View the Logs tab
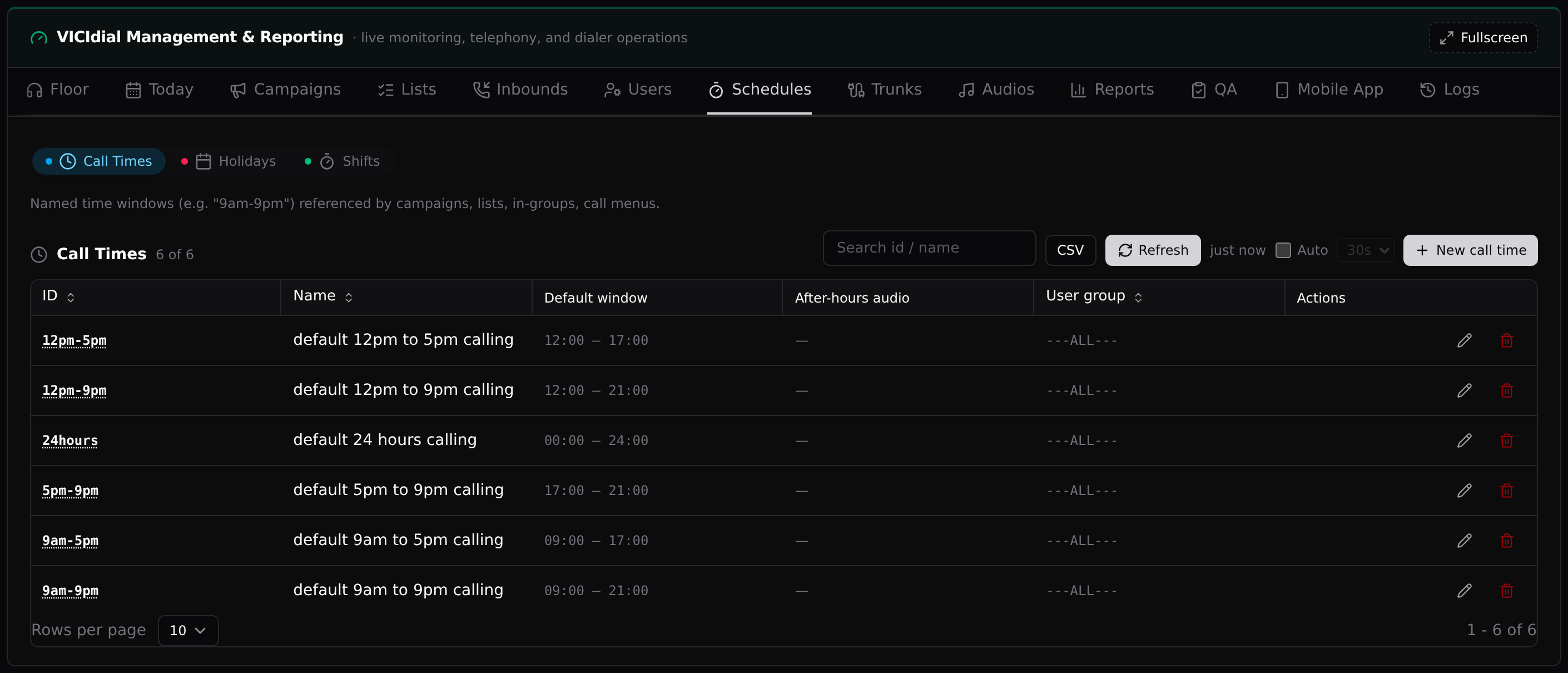 (x=1450, y=90)
